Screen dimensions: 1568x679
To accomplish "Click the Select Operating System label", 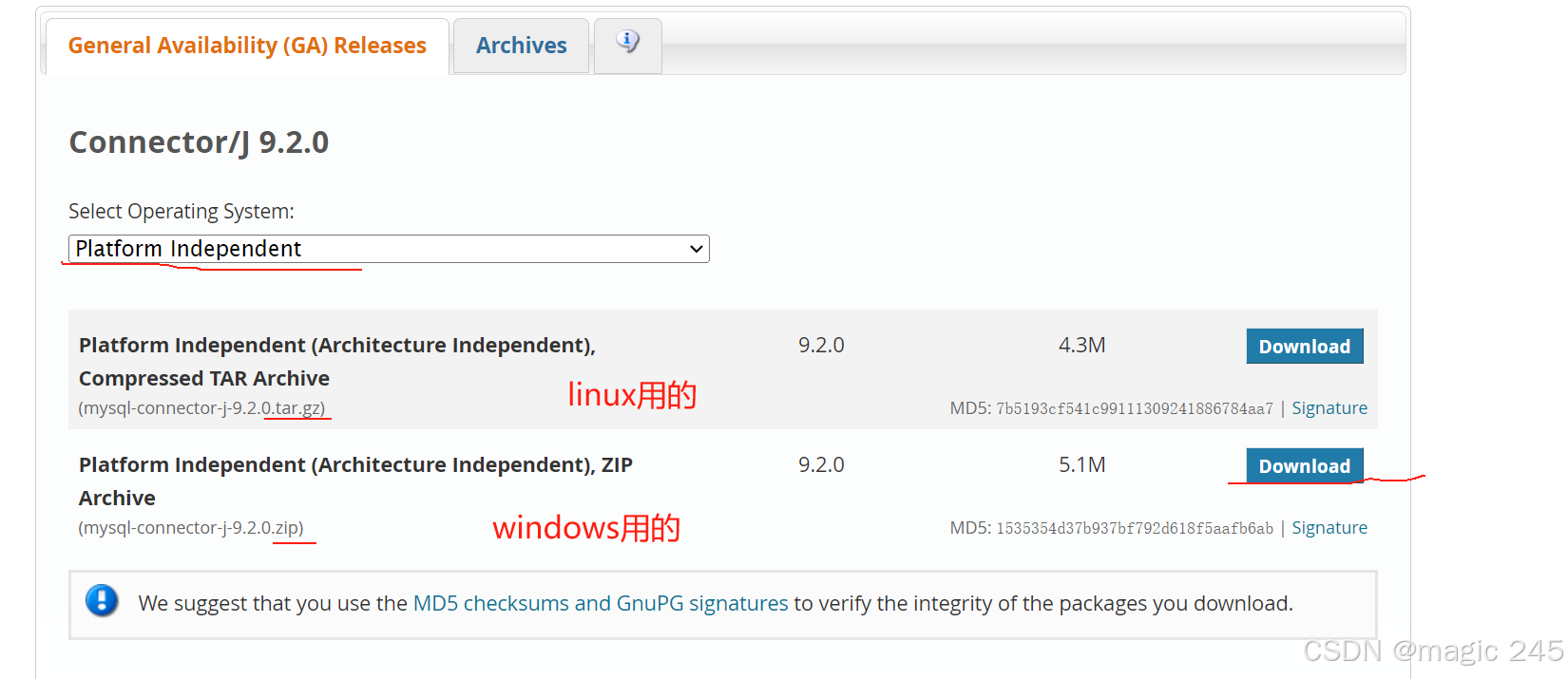I will [182, 212].
